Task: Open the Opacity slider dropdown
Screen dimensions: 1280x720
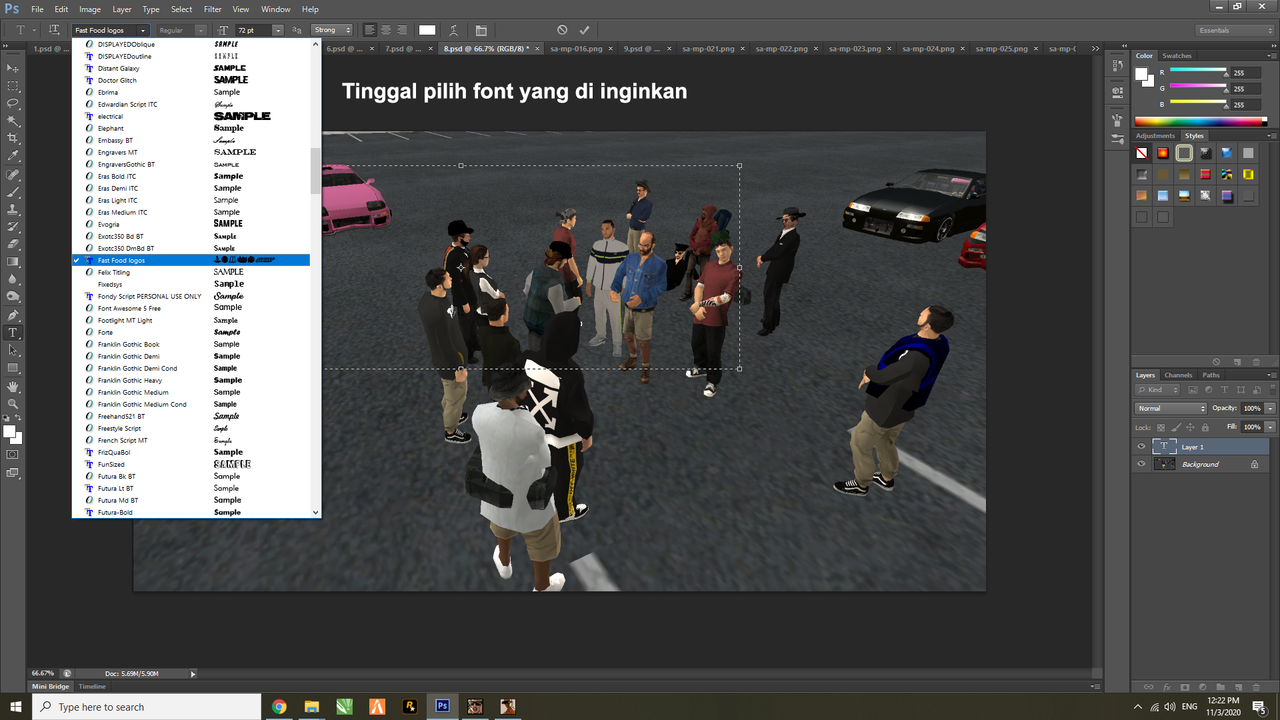Action: 1270,408
